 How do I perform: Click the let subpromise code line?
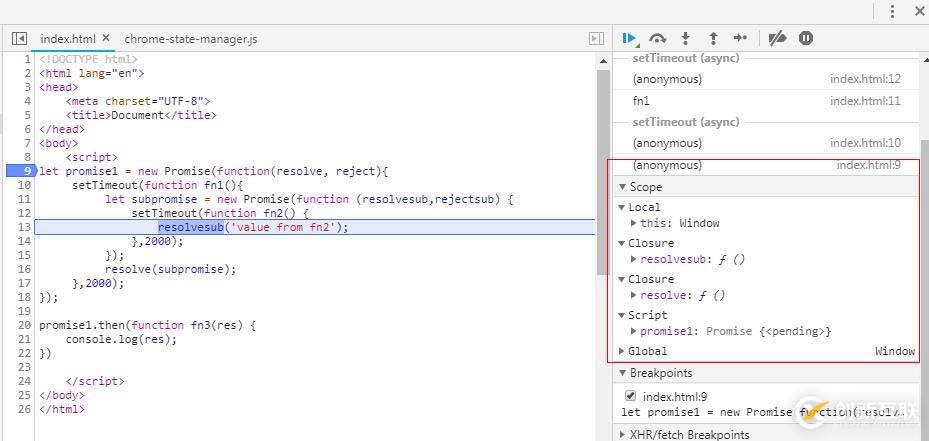(309, 200)
